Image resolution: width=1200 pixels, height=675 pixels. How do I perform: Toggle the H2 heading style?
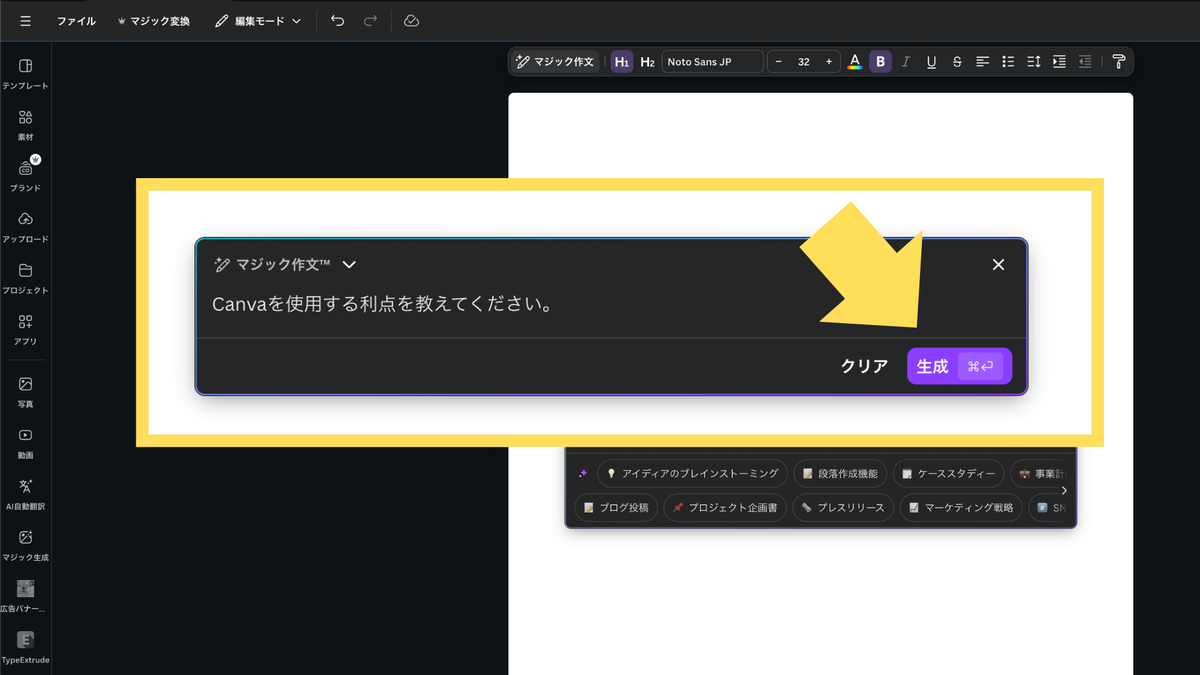click(x=647, y=62)
